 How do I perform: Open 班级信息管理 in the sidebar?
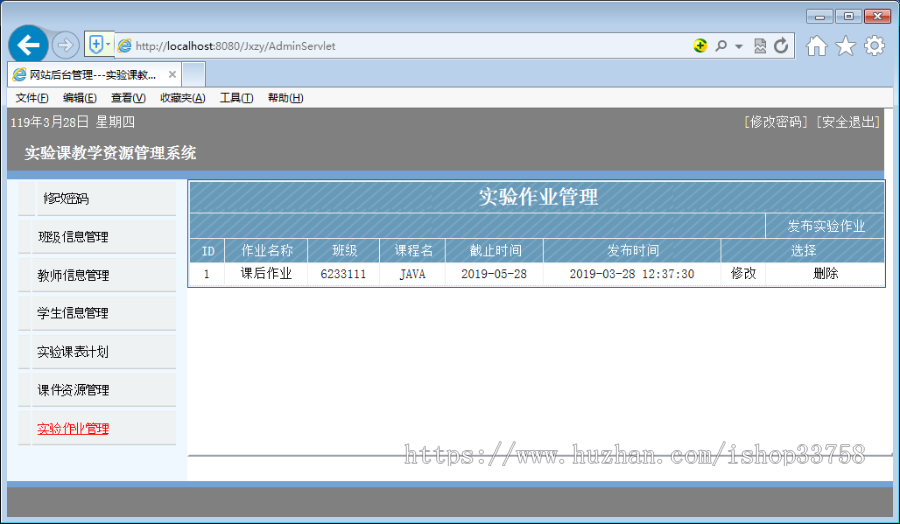click(73, 237)
